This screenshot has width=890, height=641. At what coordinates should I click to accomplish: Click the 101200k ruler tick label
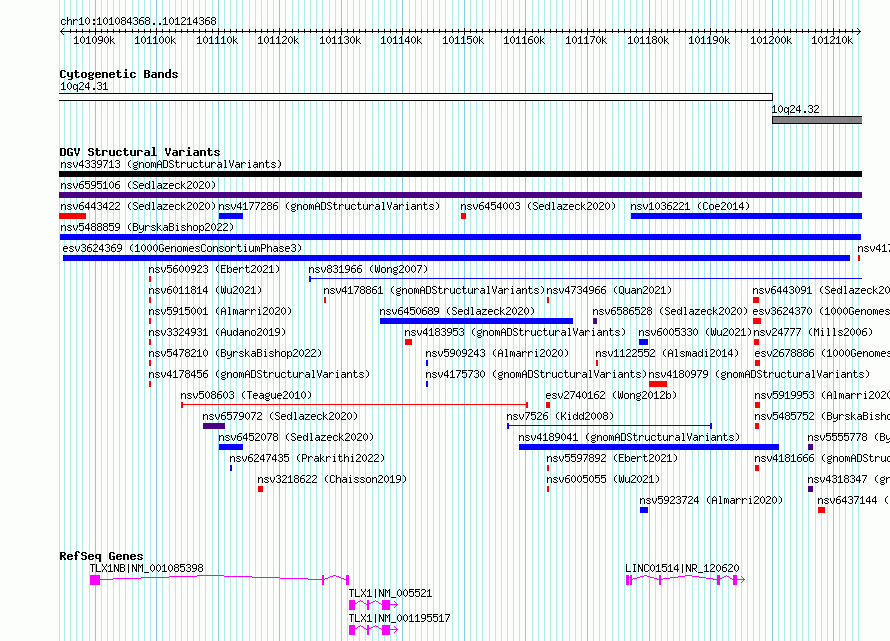coord(771,40)
